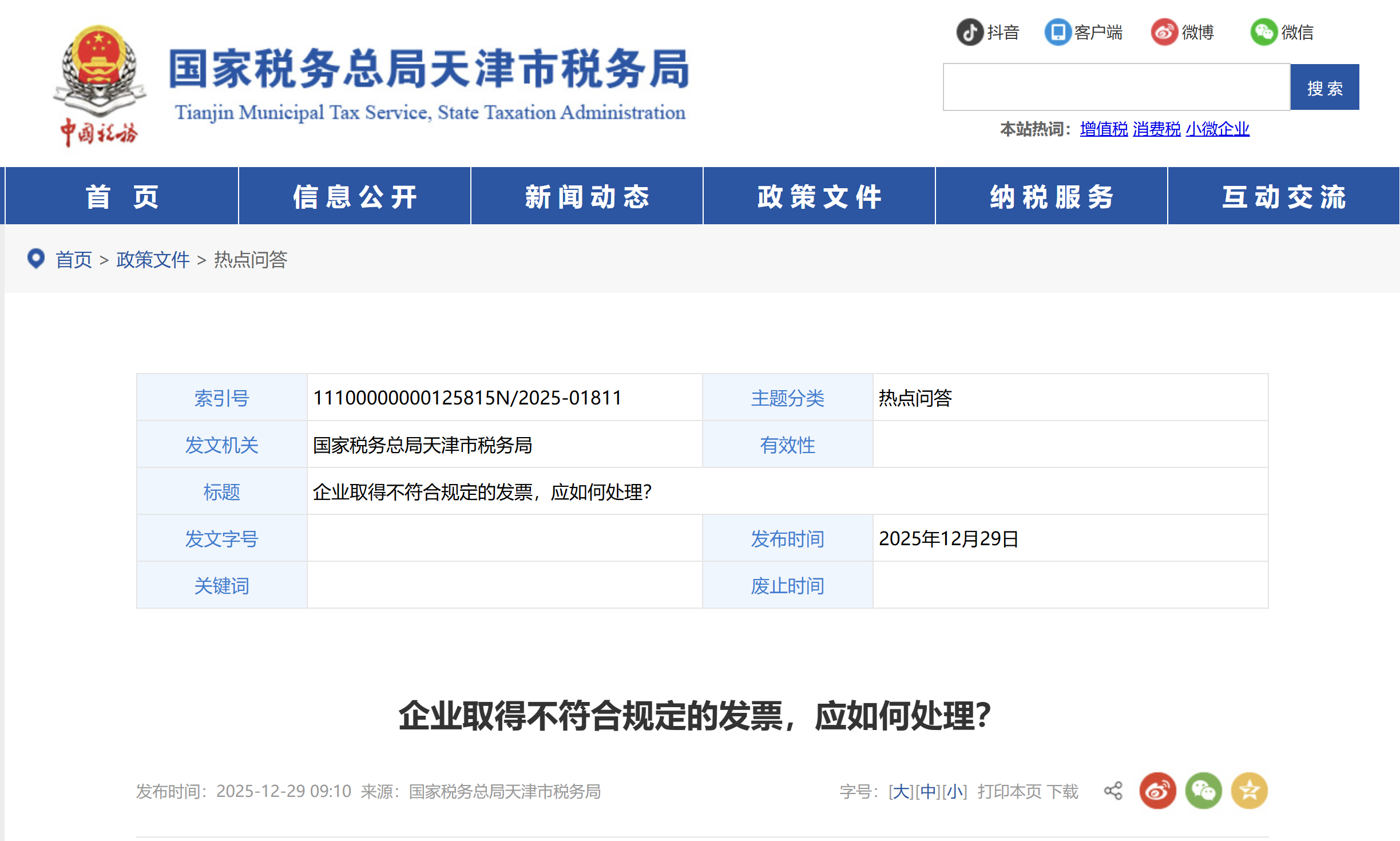Click the yellow star favorite icon
1400x841 pixels.
pyautogui.click(x=1248, y=791)
